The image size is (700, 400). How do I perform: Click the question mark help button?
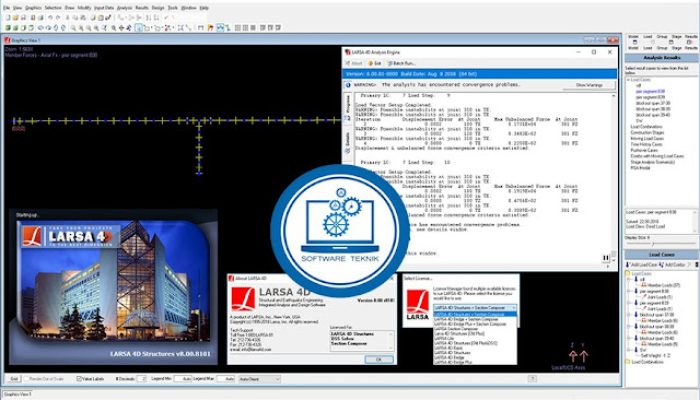[x=532, y=379]
